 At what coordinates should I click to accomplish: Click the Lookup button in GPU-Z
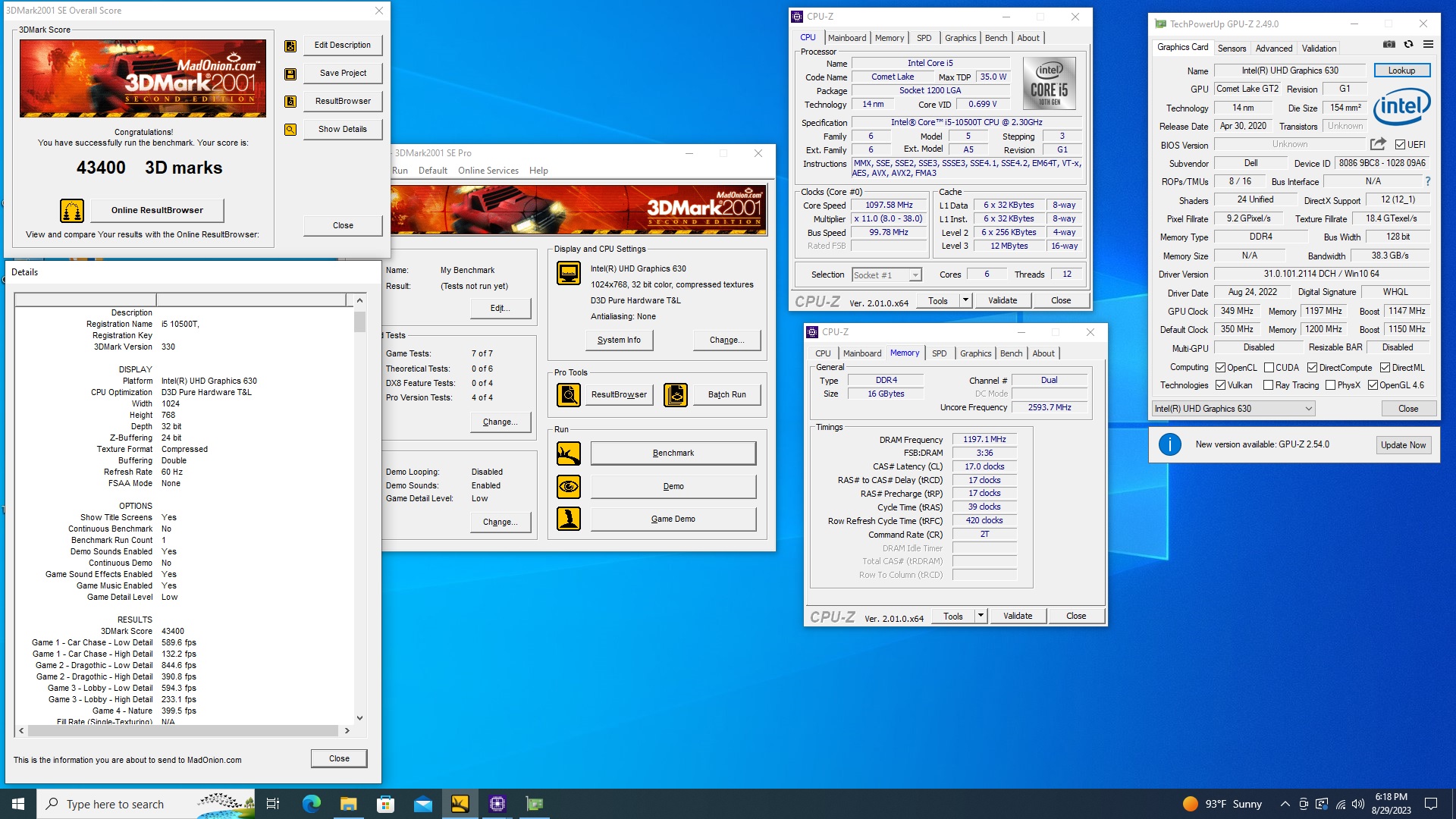pos(1401,71)
